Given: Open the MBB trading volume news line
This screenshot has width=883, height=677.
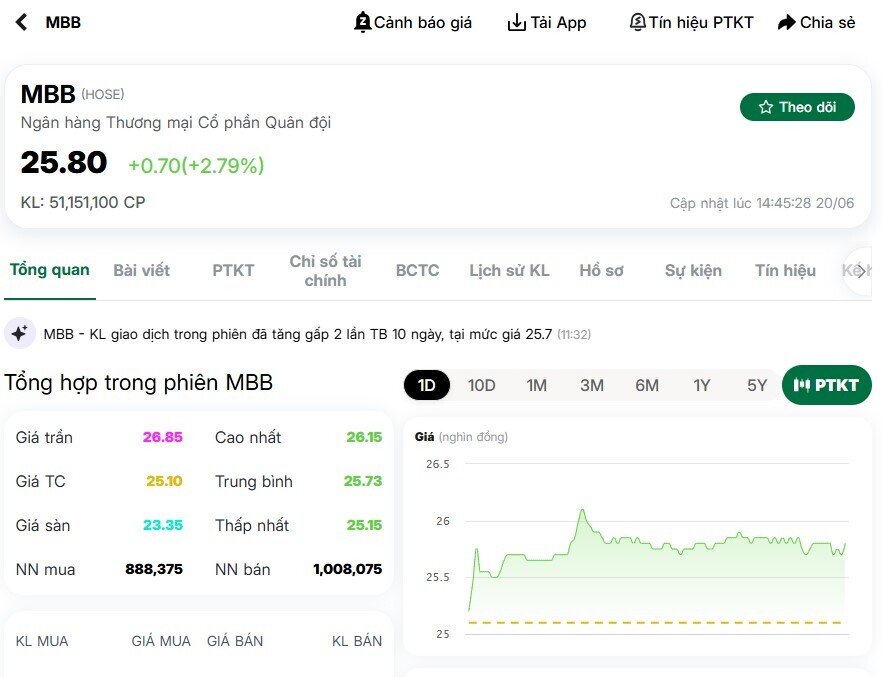Looking at the screenshot, I should (x=317, y=335).
